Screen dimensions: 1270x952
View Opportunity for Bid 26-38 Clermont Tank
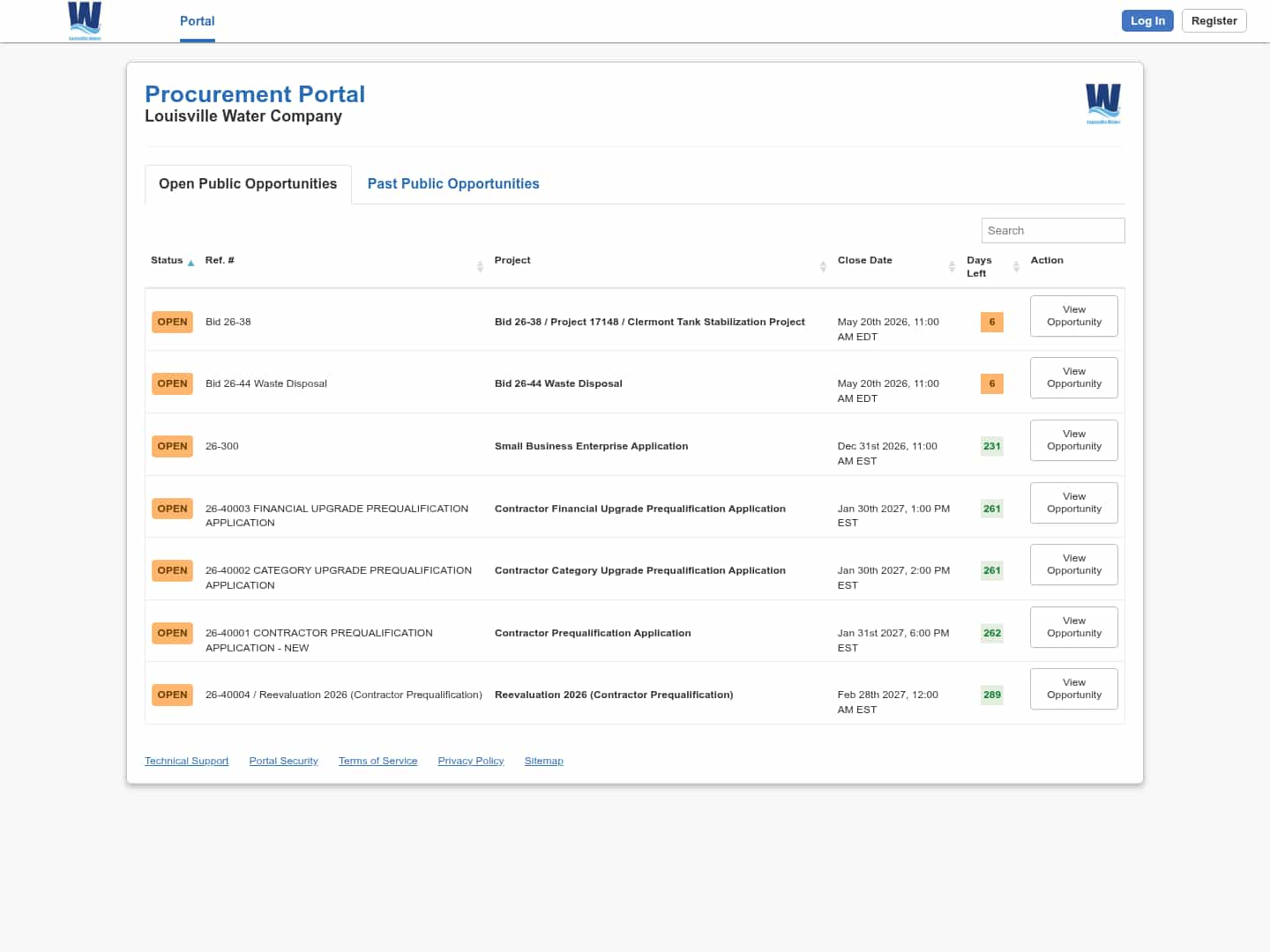pyautogui.click(x=1074, y=316)
